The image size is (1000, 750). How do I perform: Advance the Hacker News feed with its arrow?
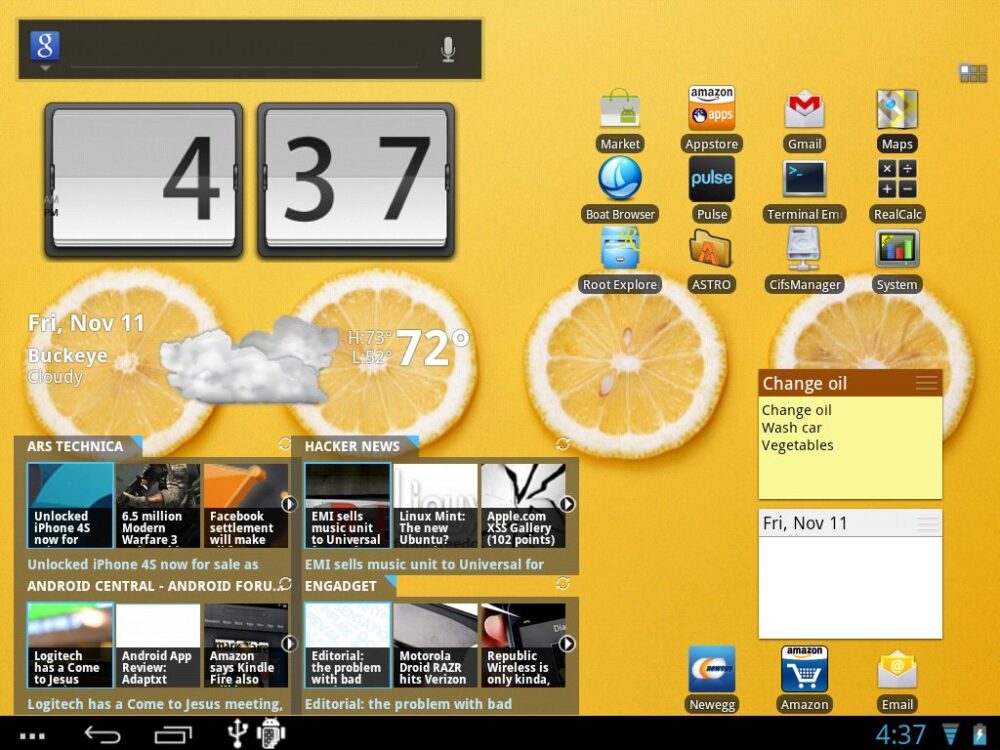click(567, 505)
